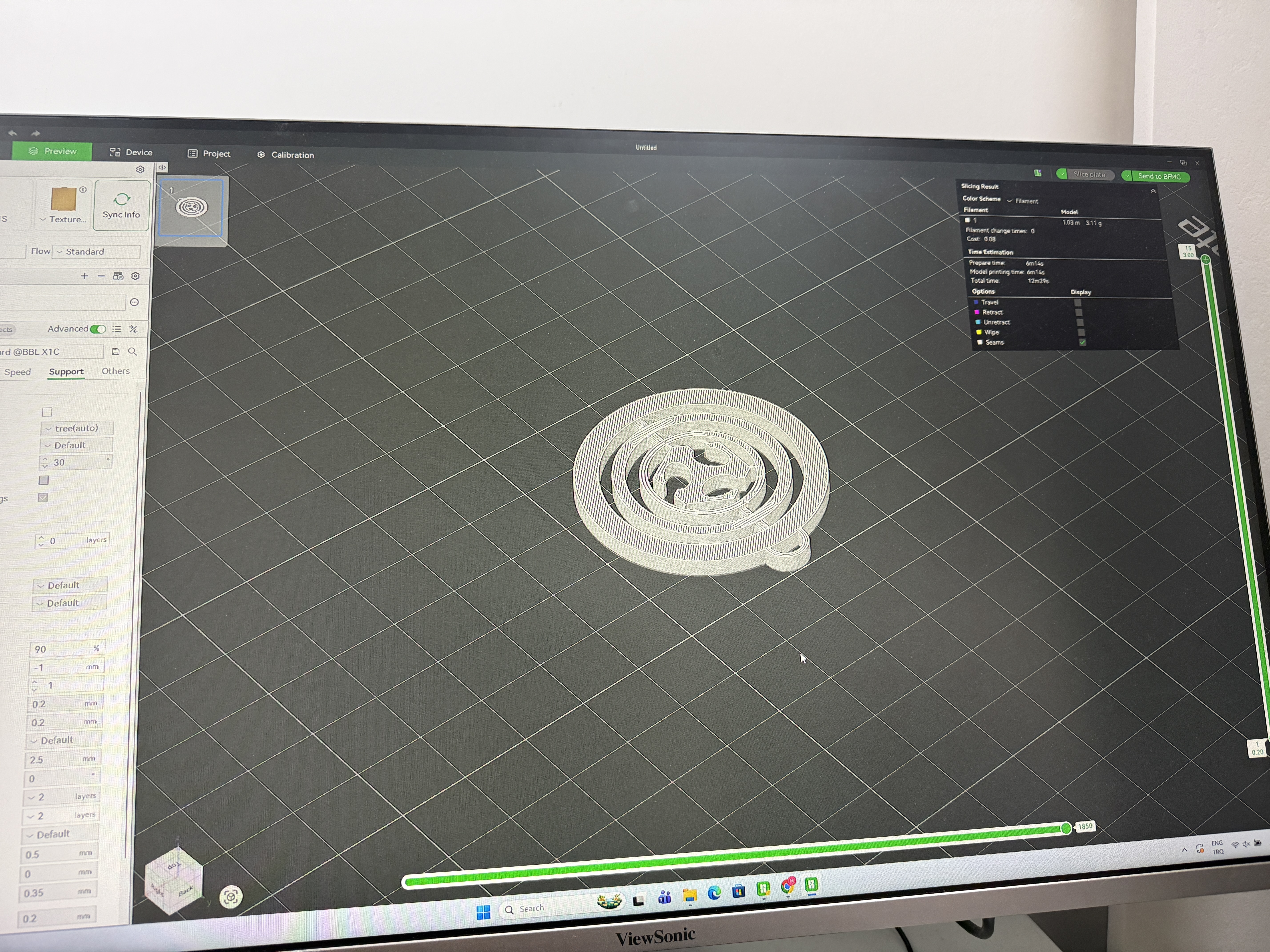The image size is (1270, 952).
Task: Enable the Travel display checkbox
Action: pos(1078,302)
